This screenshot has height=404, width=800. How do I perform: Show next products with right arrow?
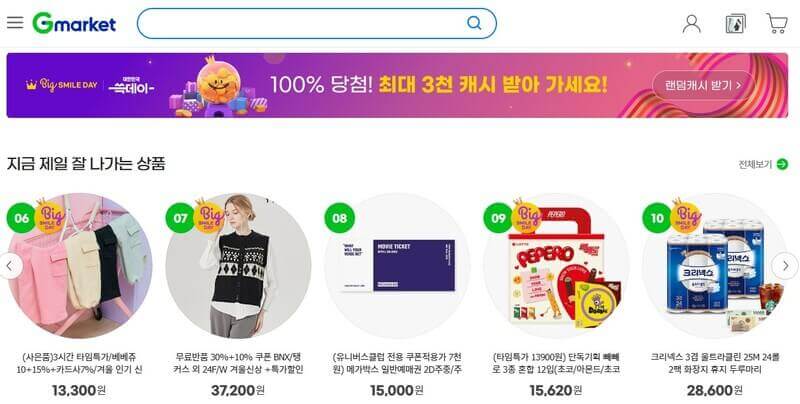785,266
